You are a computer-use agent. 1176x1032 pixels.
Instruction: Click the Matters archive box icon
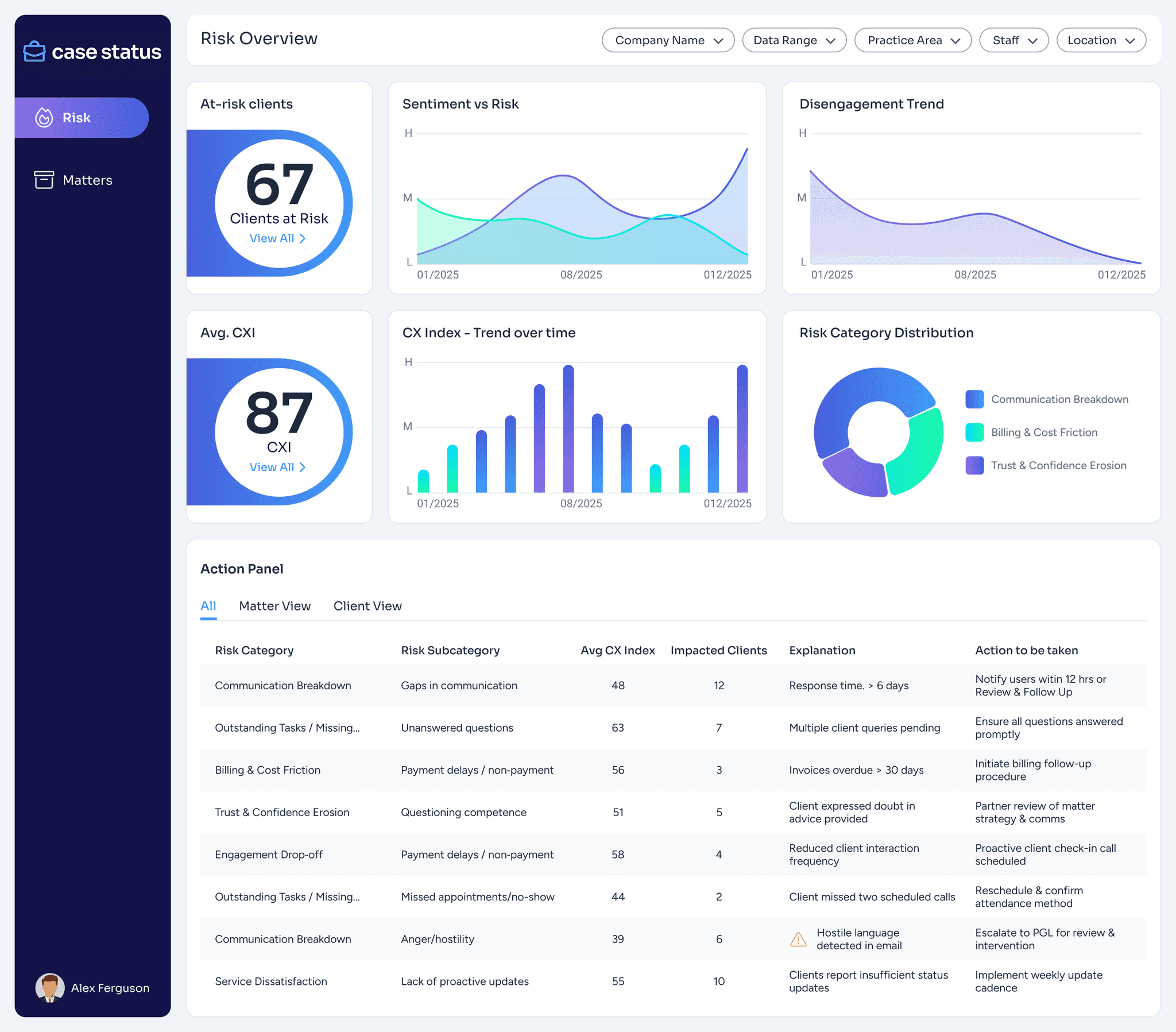click(44, 180)
